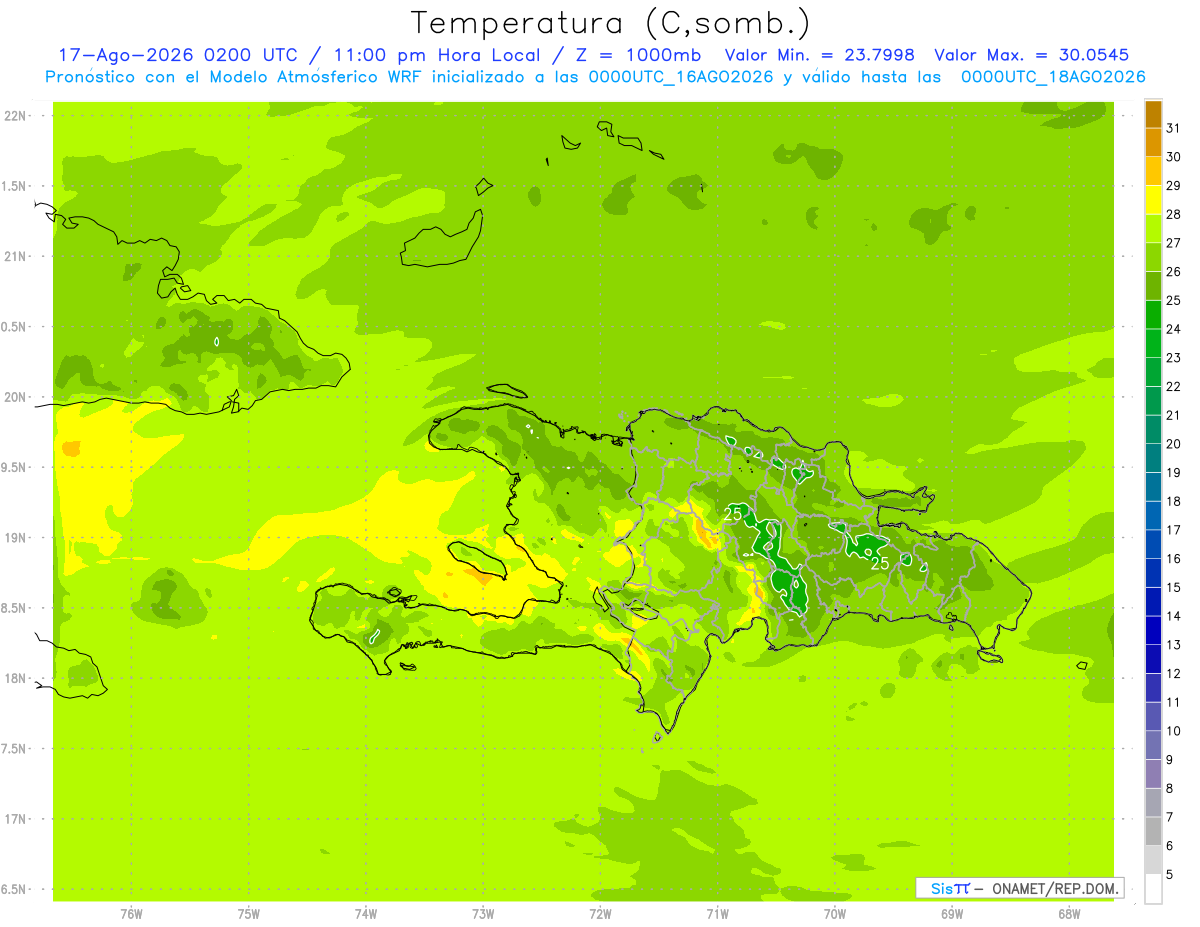Click the '75W' longitude label
This screenshot has width=1200, height=927.
coord(248,914)
